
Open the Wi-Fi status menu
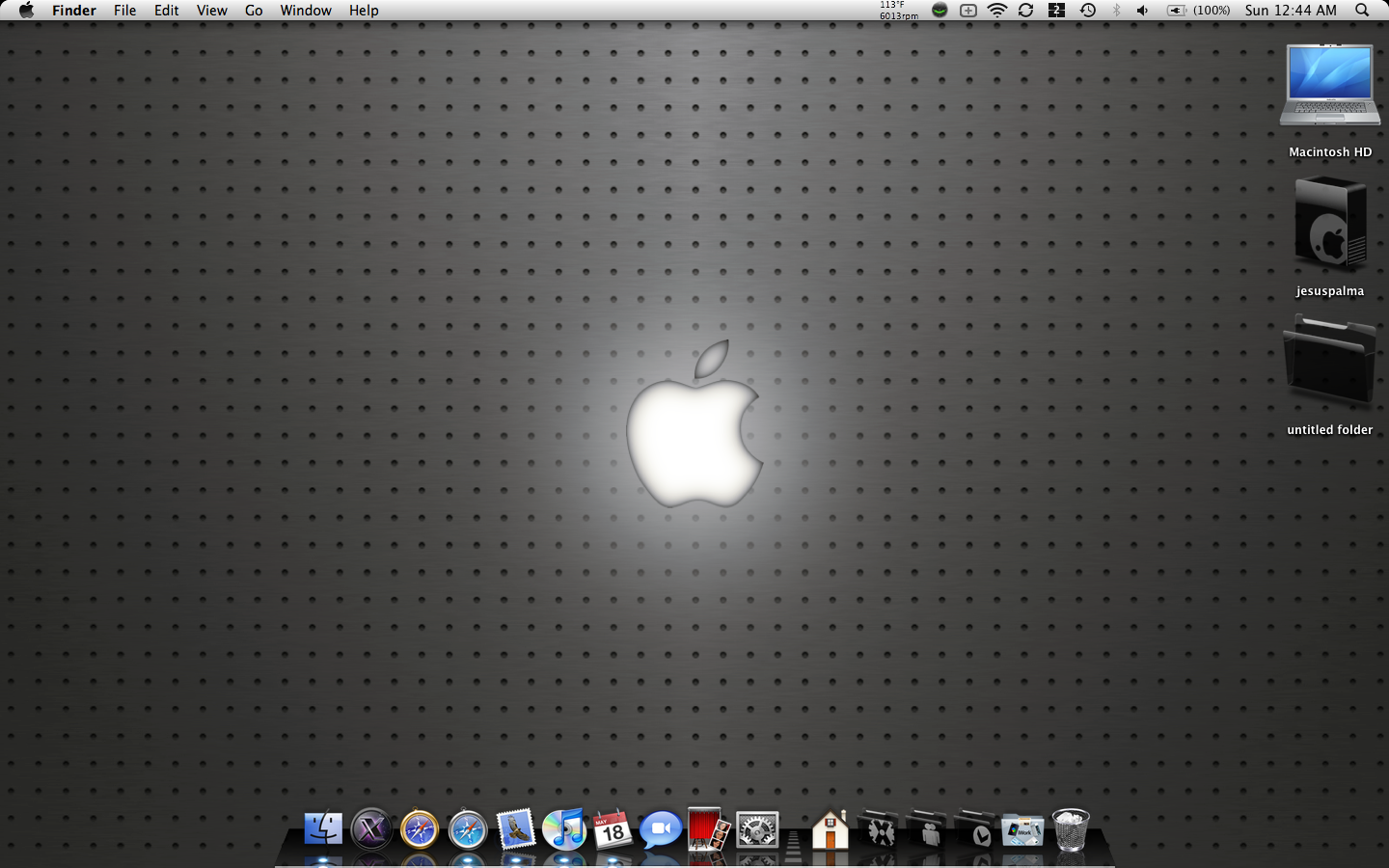[997, 11]
